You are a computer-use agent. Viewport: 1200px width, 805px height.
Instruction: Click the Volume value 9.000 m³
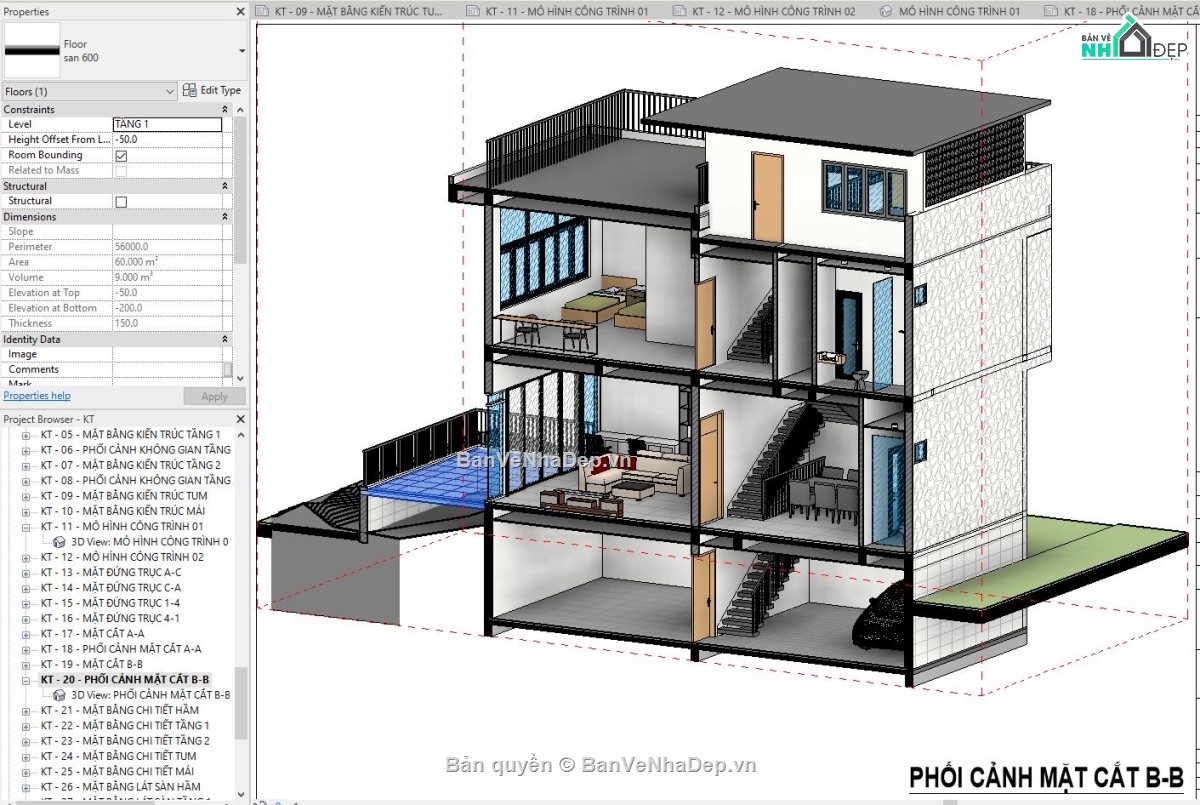(x=167, y=277)
